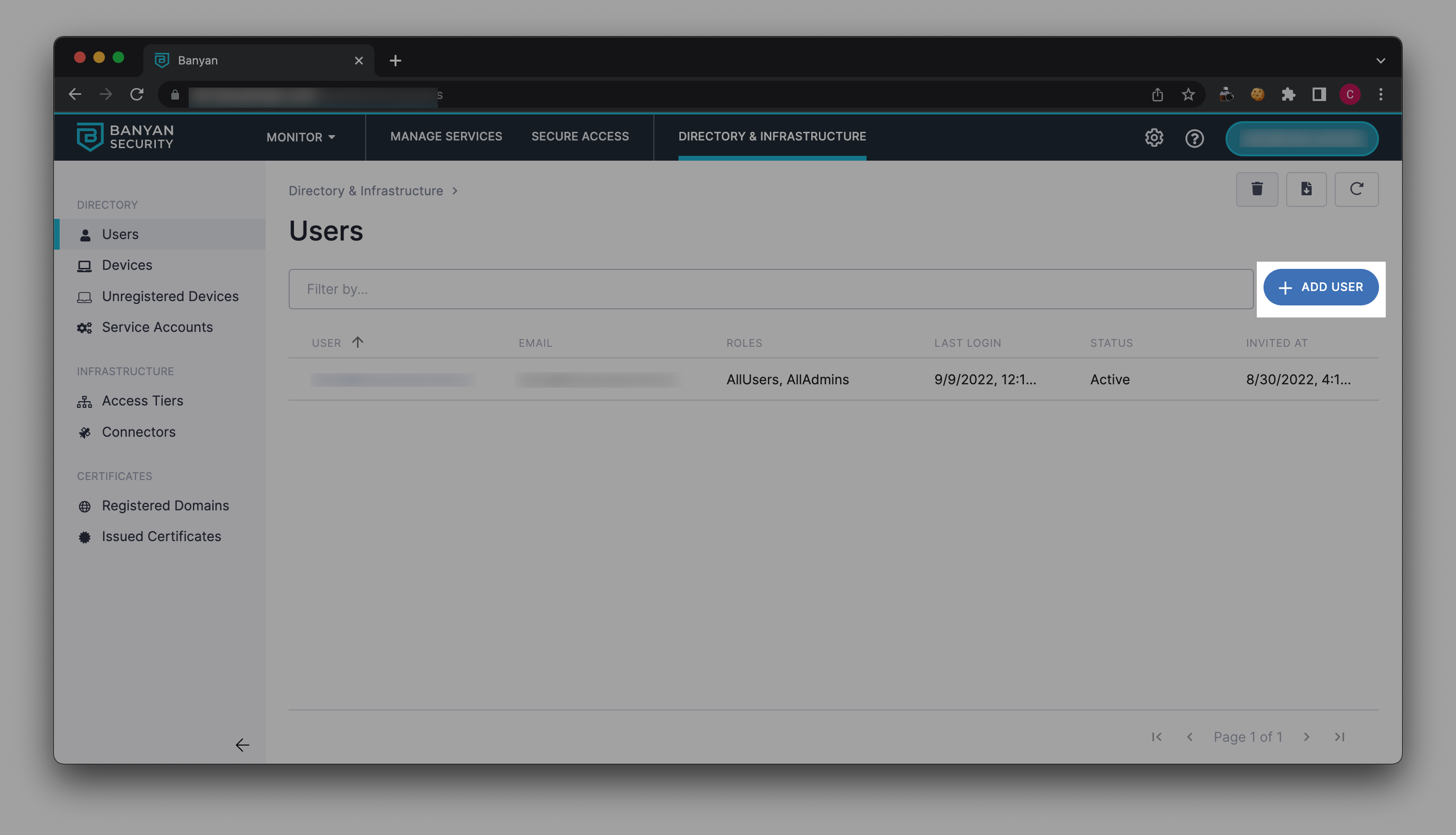Click the browser extensions puzzle icon
Image resolution: width=1456 pixels, height=835 pixels.
point(1288,95)
